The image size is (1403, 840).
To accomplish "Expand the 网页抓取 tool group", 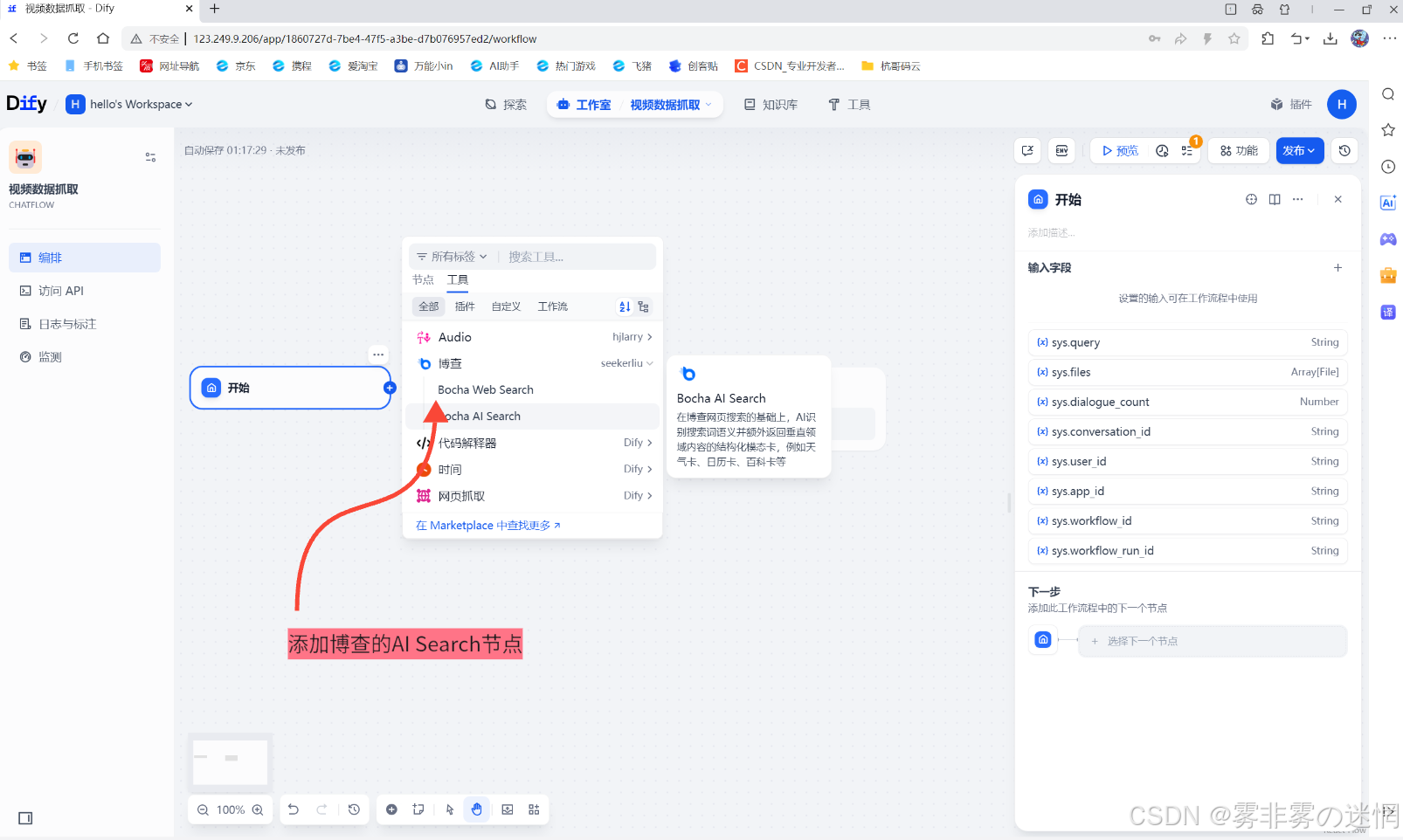I will pos(535,495).
